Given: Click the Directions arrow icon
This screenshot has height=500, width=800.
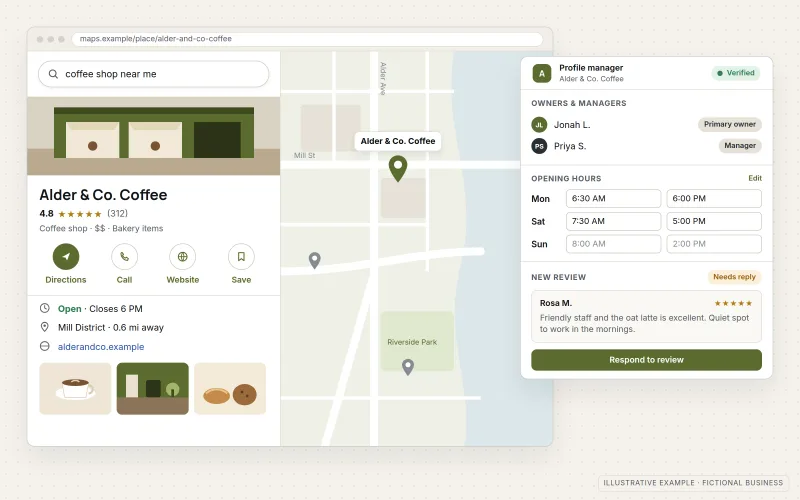Looking at the screenshot, I should click(x=66, y=257).
